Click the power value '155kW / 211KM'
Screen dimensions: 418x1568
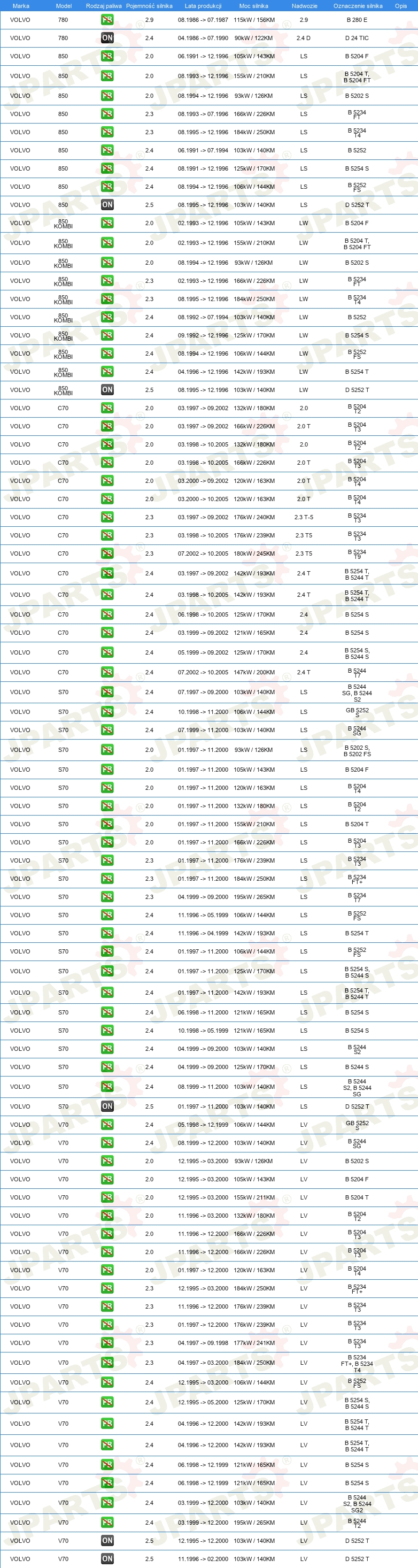point(254,1197)
